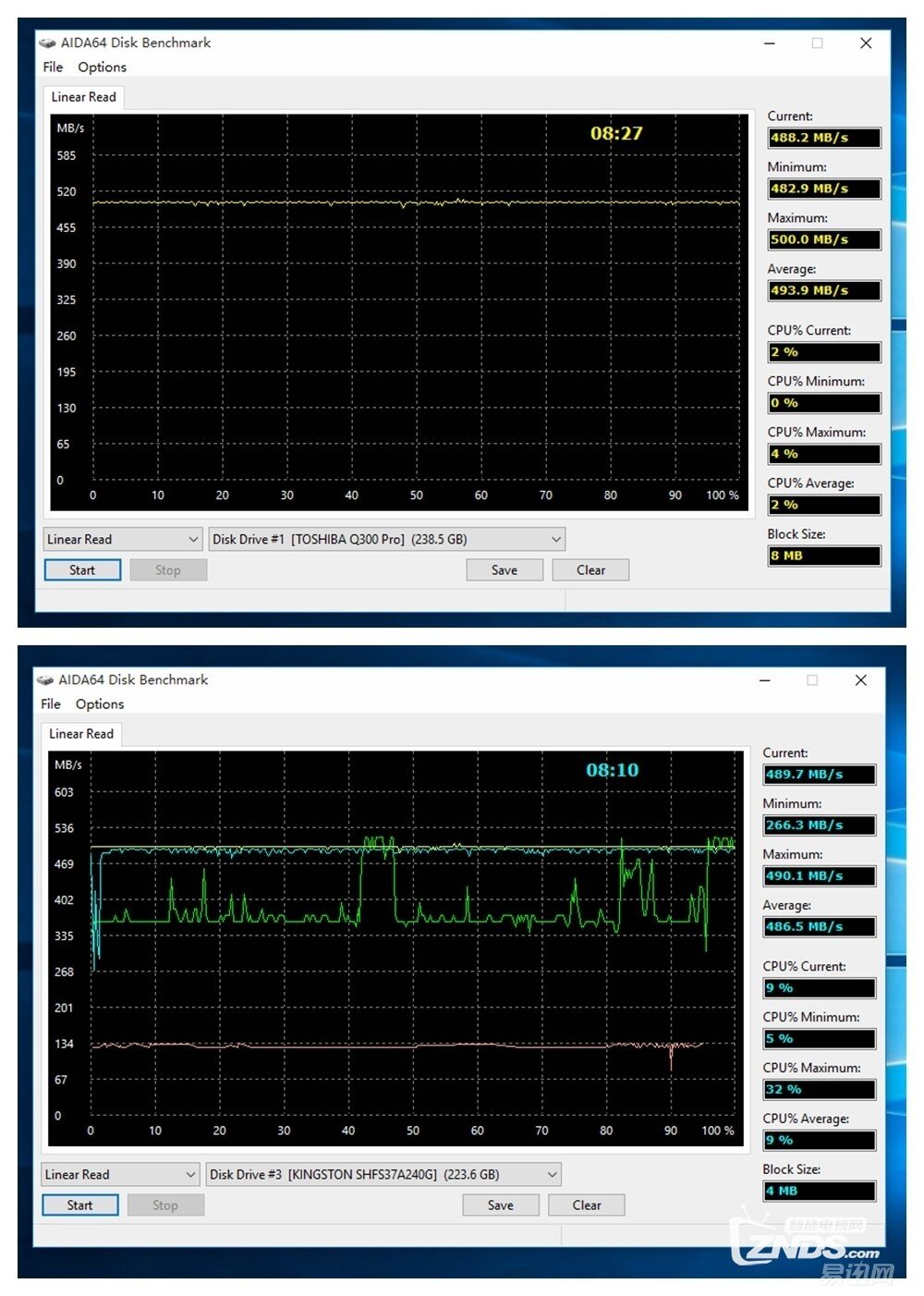Click Average value 486.5 MB/s

820,927
